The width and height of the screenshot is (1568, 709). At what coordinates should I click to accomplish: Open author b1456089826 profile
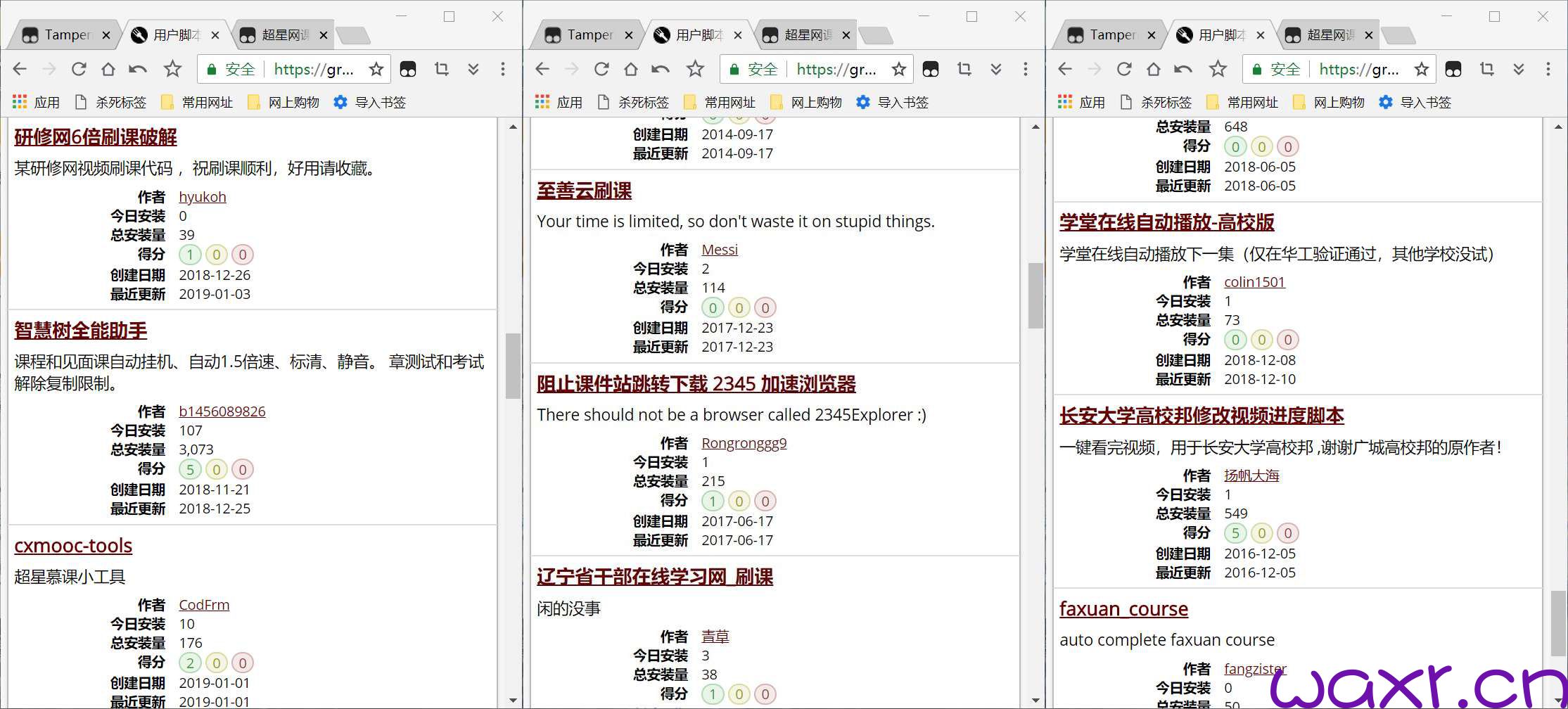click(222, 411)
